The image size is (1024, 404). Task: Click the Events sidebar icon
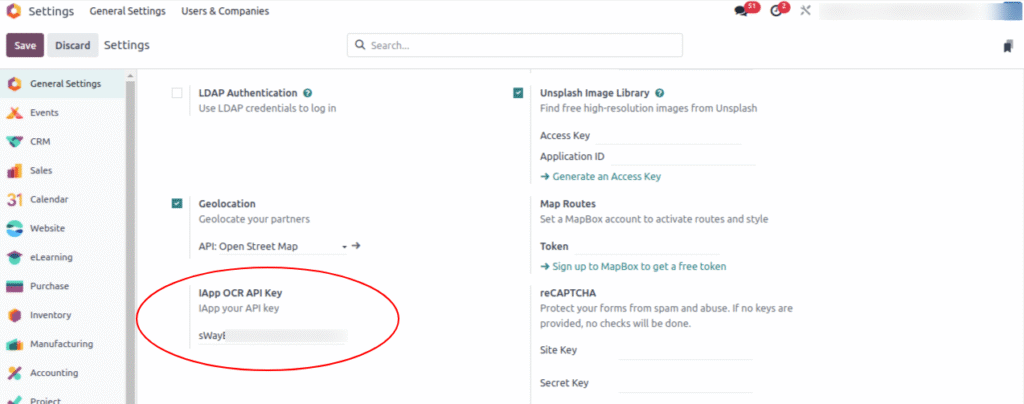click(14, 113)
